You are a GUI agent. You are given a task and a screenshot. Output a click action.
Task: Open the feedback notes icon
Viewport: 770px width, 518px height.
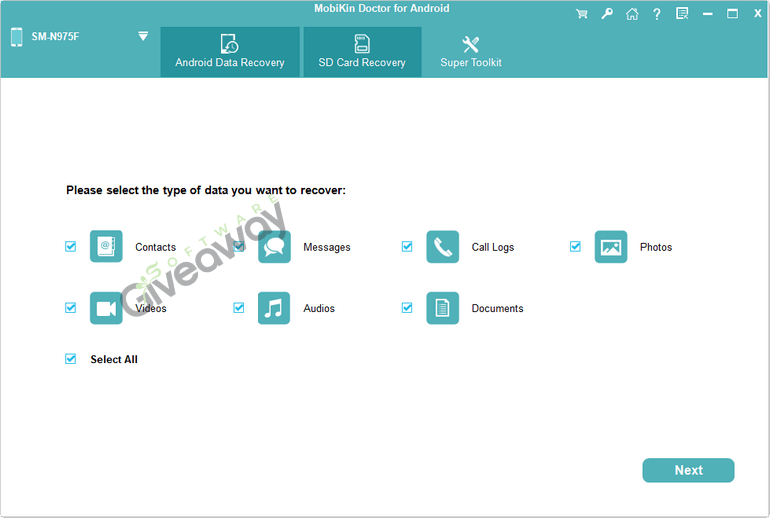point(682,14)
